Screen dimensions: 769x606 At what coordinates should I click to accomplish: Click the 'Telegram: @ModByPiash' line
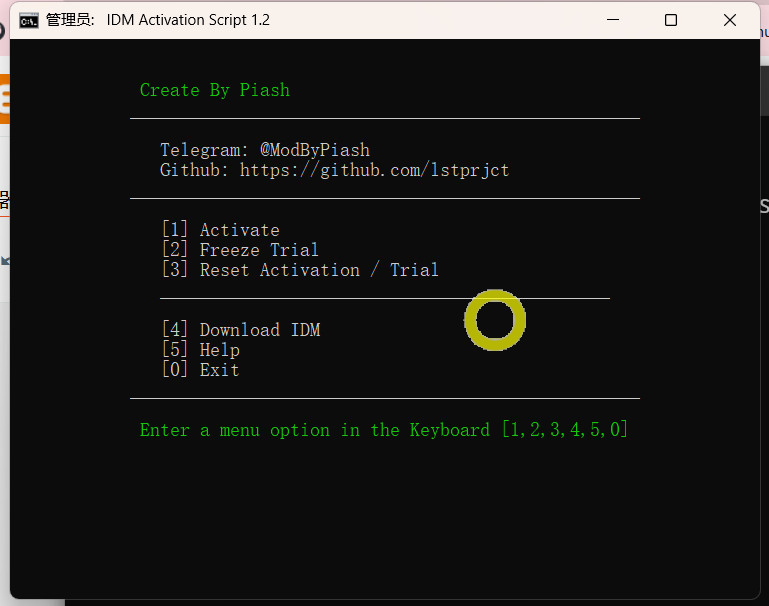(265, 150)
